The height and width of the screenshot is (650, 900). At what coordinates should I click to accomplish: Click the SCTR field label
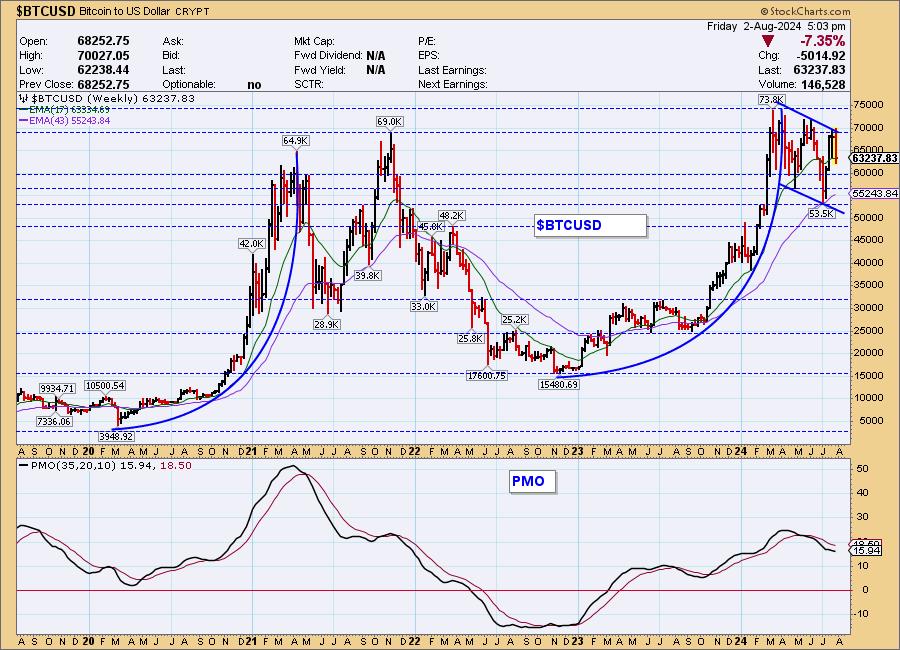point(309,84)
